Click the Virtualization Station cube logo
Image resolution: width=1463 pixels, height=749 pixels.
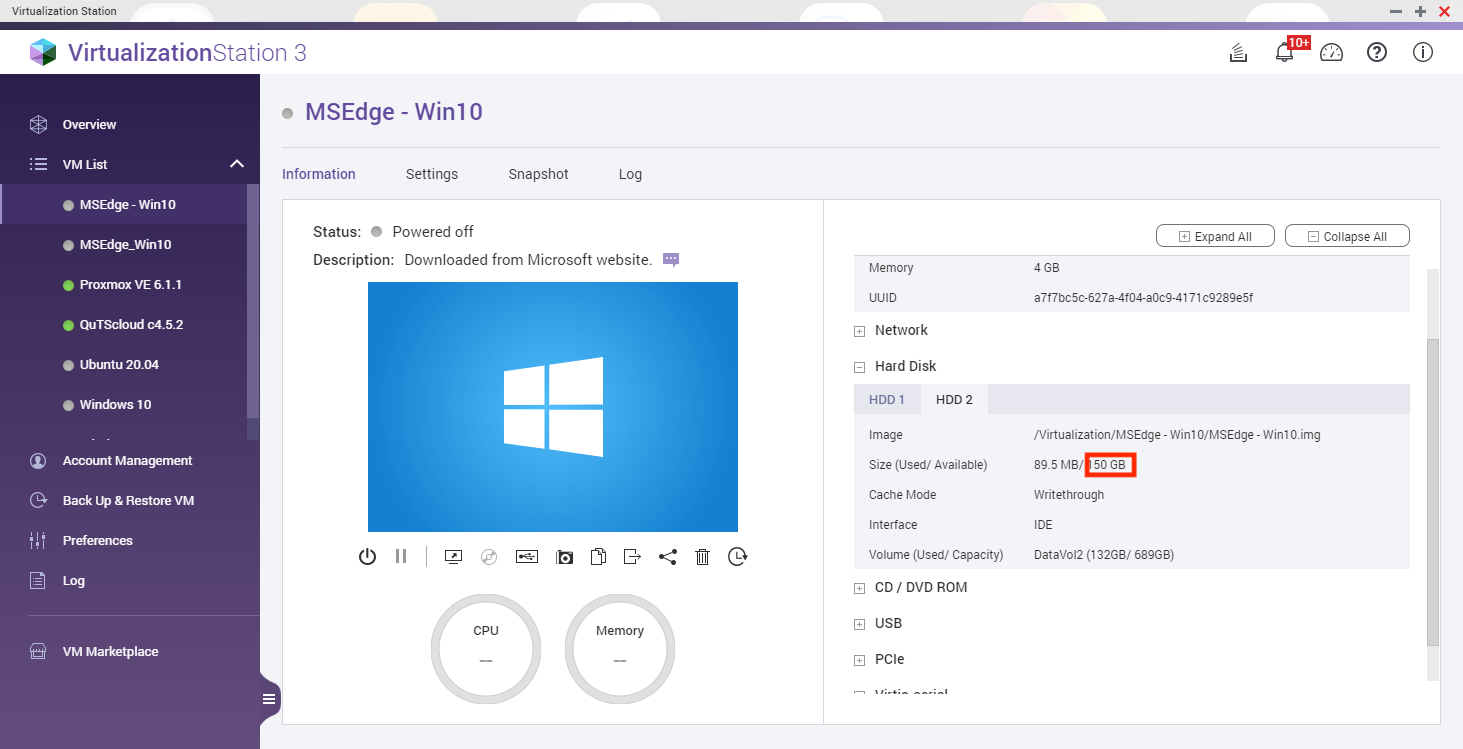(43, 52)
